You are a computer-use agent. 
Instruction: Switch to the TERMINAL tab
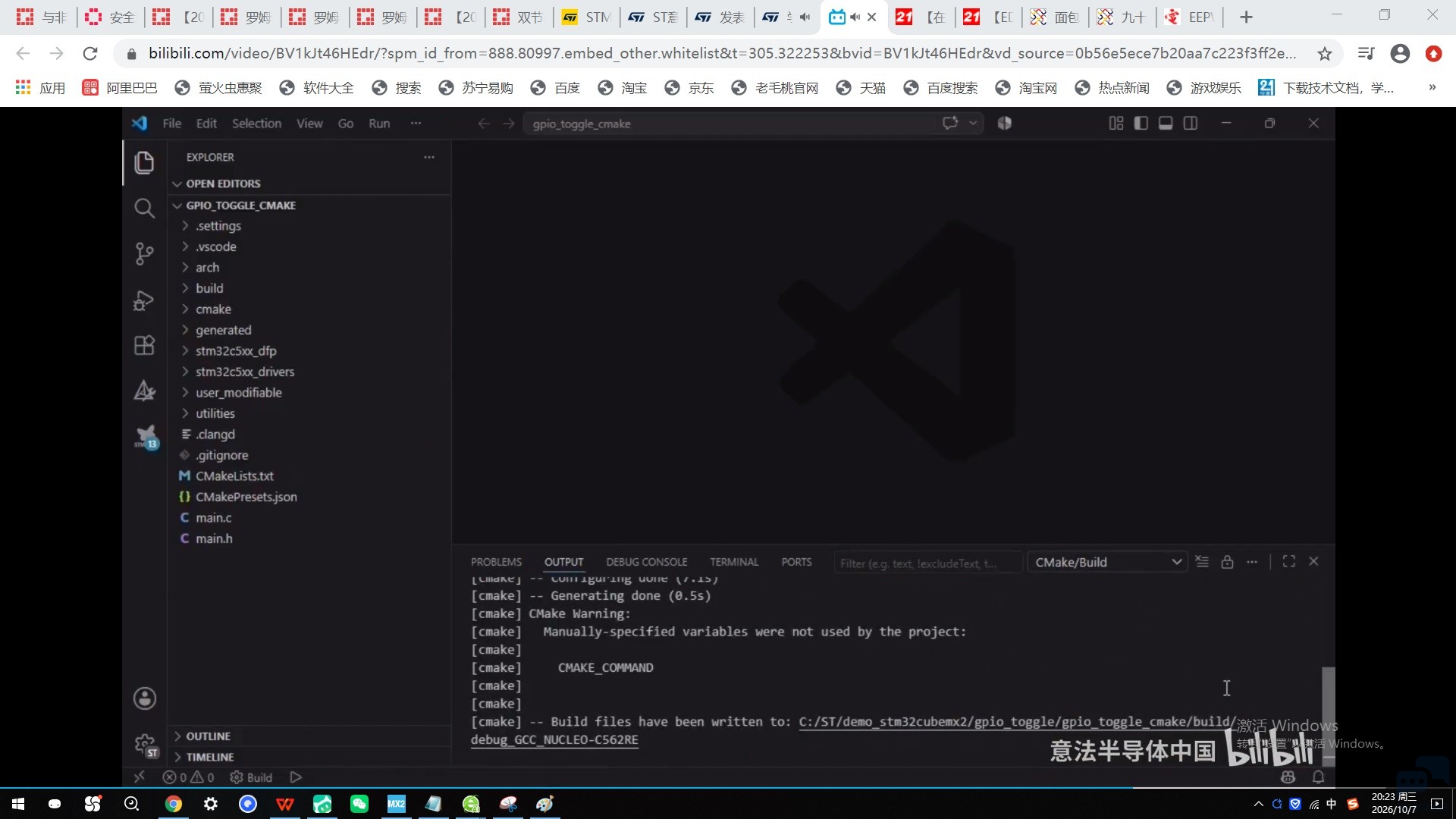click(734, 562)
